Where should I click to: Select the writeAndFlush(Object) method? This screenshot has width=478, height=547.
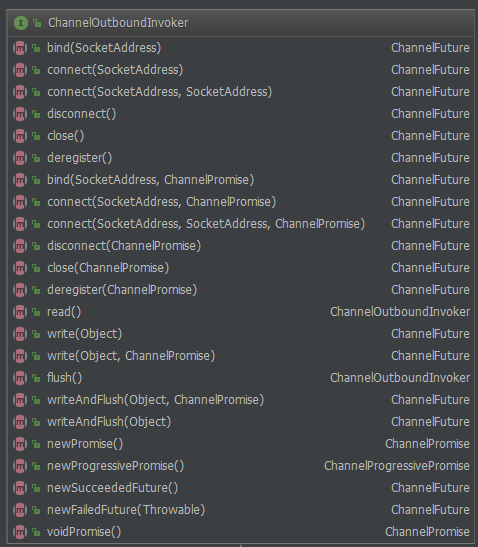pos(109,422)
